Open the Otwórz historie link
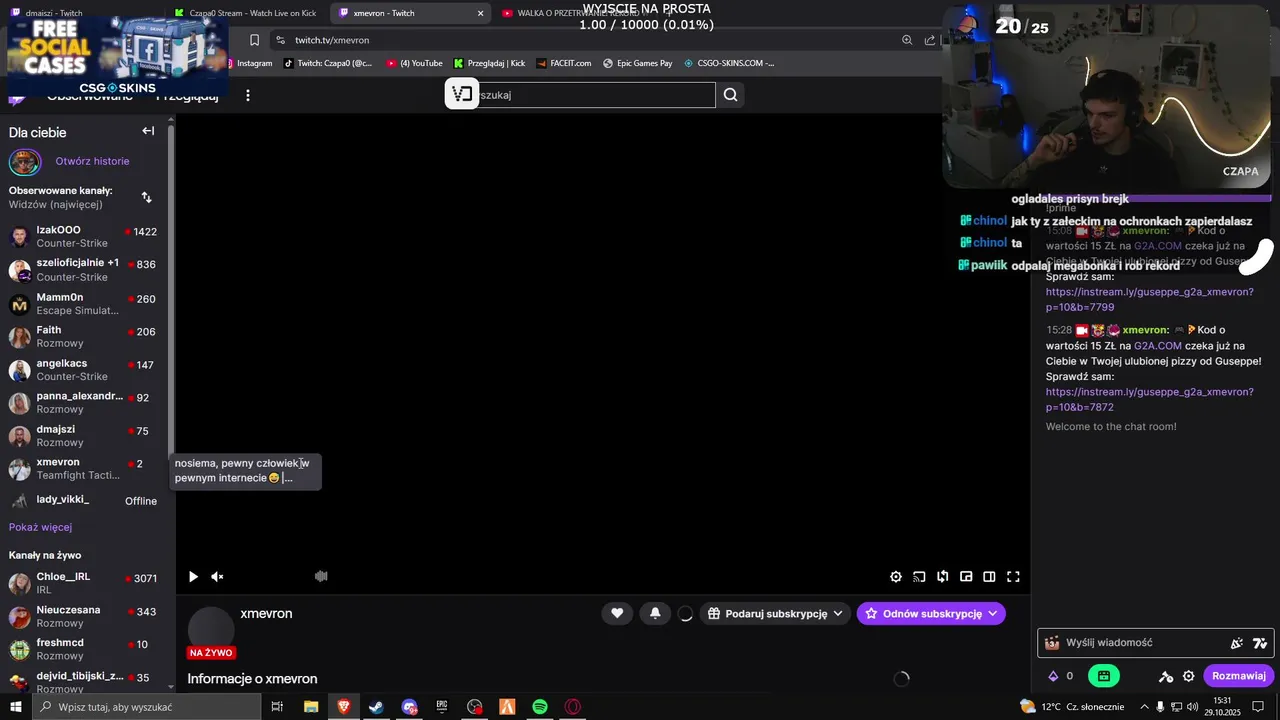The image size is (1280, 720). 92,161
